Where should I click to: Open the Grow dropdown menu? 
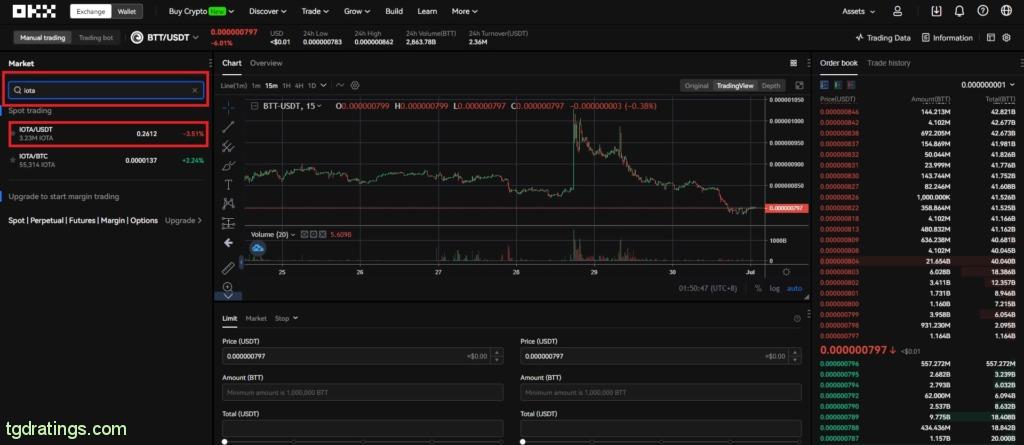(x=357, y=11)
